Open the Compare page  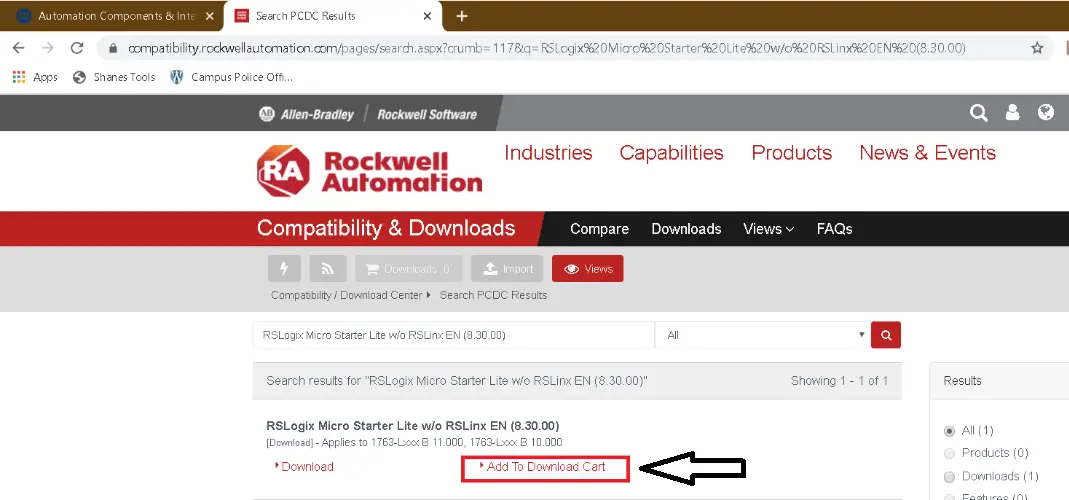(599, 229)
